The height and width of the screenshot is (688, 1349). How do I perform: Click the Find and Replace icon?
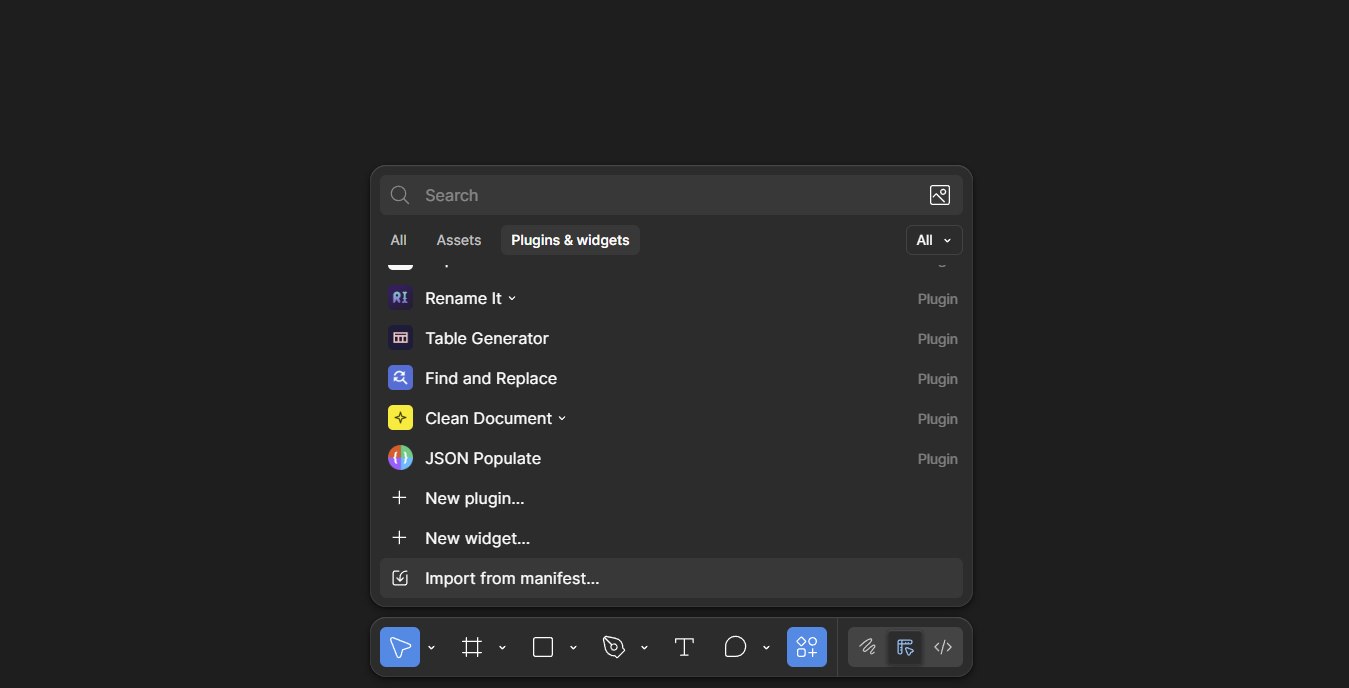coord(400,378)
